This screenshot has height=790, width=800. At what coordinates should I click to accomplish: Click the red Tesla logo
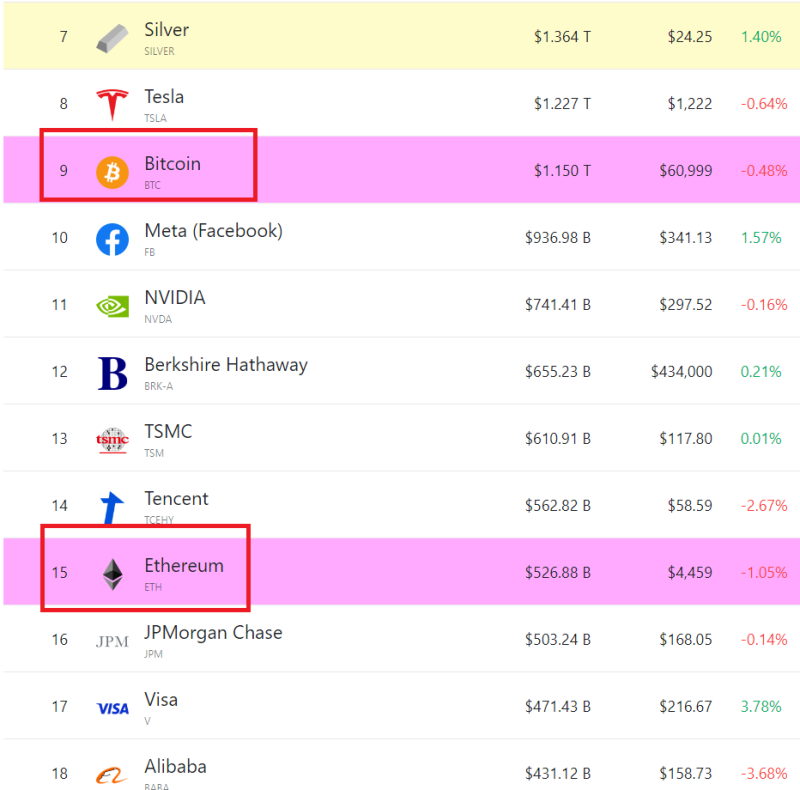point(112,105)
